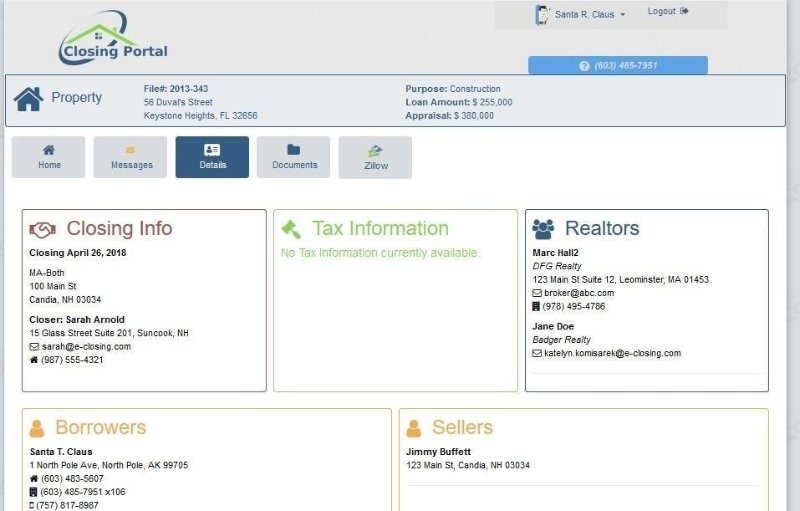Viewport: 800px width, 511px height.
Task: Click the Santa R. Claus user avatar icon
Action: point(541,14)
